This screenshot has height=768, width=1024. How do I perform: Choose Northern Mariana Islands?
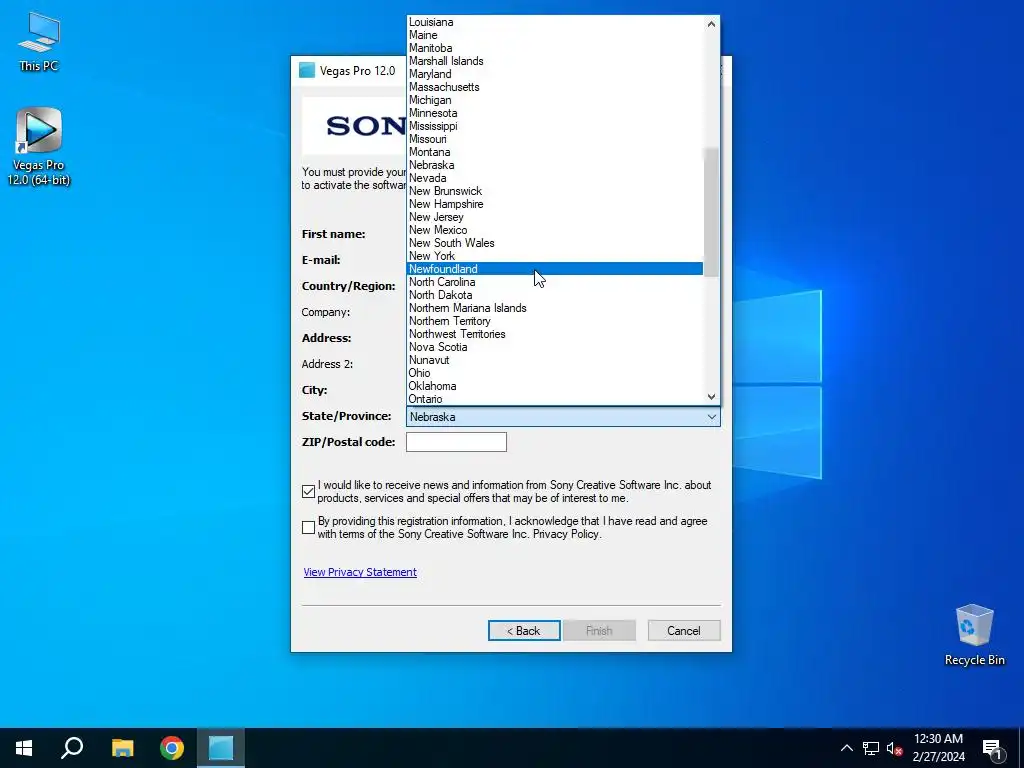pyautogui.click(x=554, y=308)
